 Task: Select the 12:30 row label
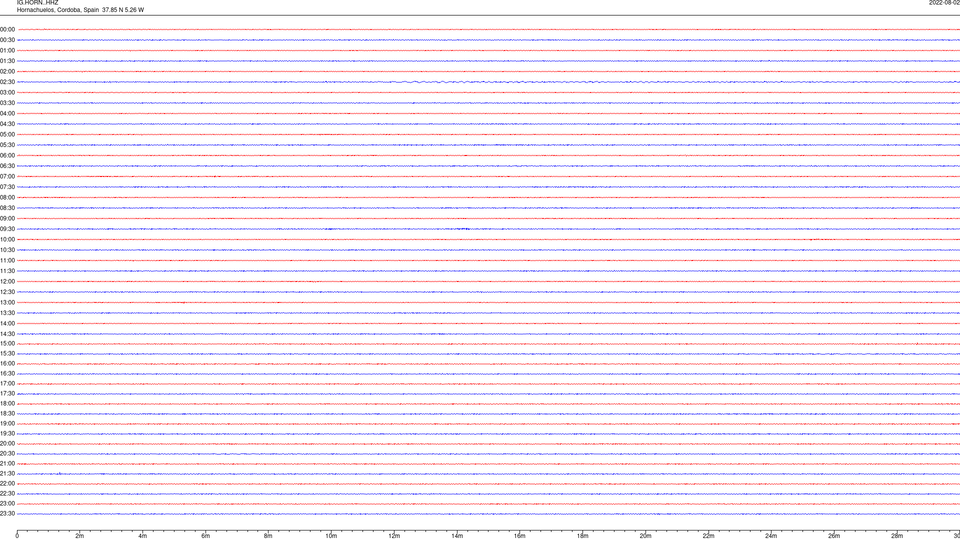tap(7, 292)
